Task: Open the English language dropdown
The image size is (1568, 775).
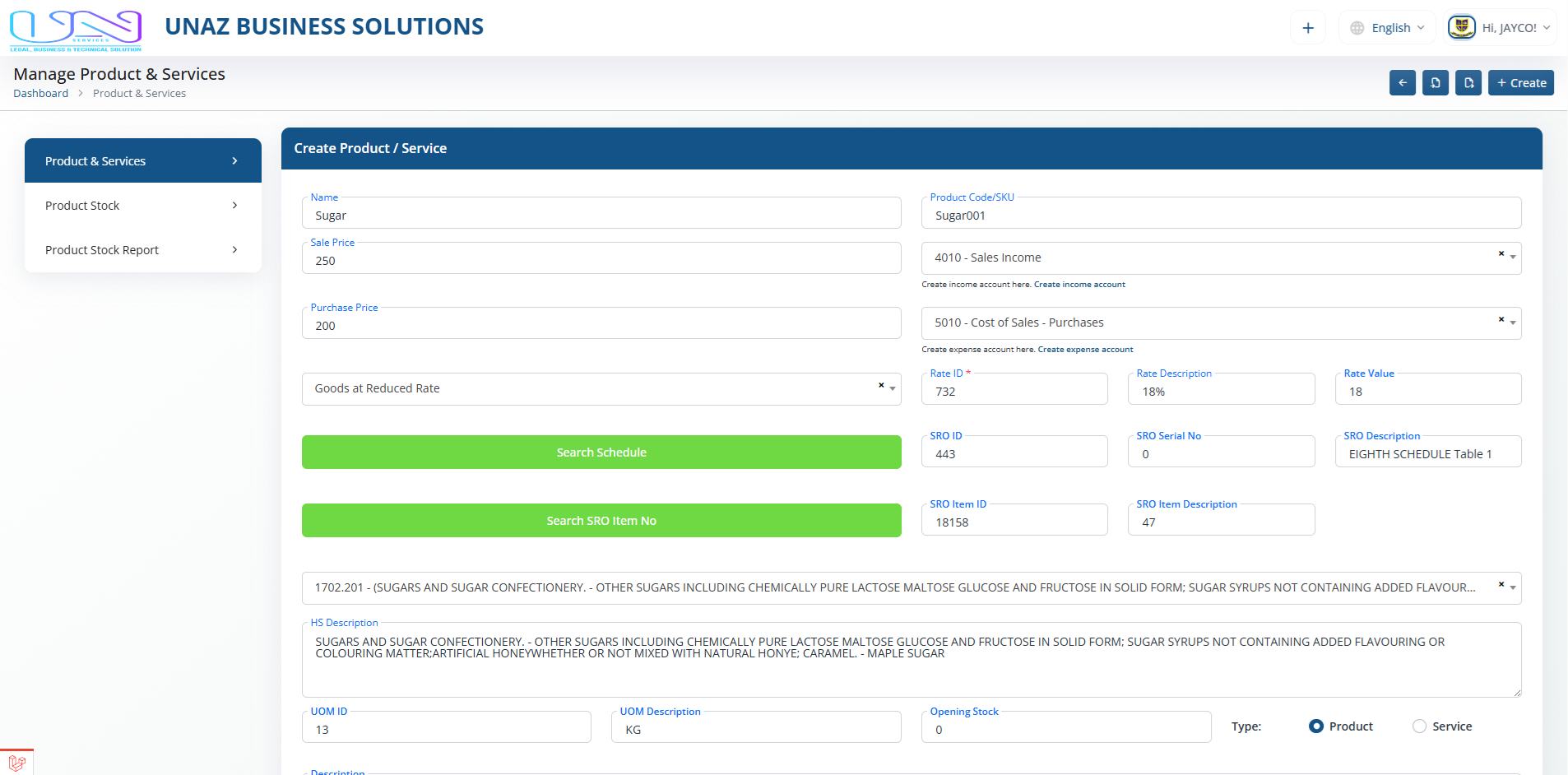Action: tap(1388, 28)
